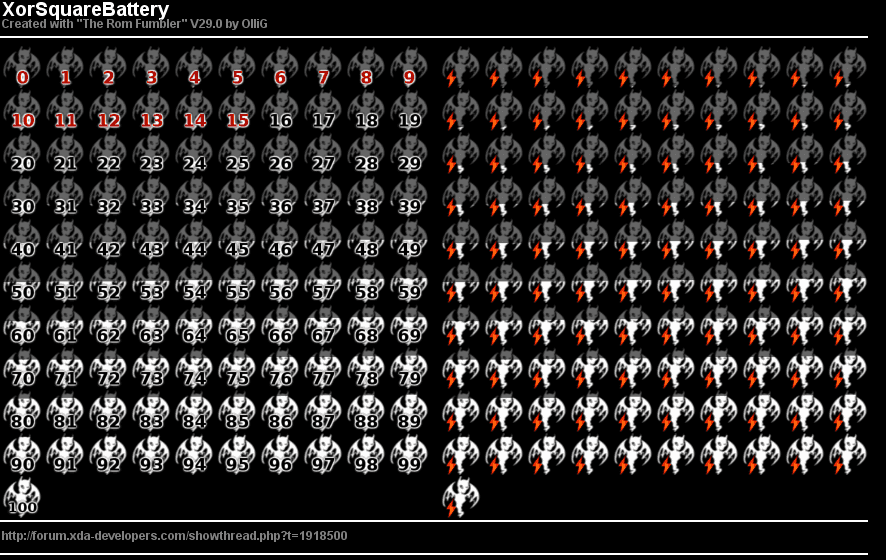Select the battery icon numbered 92

(x=108, y=454)
